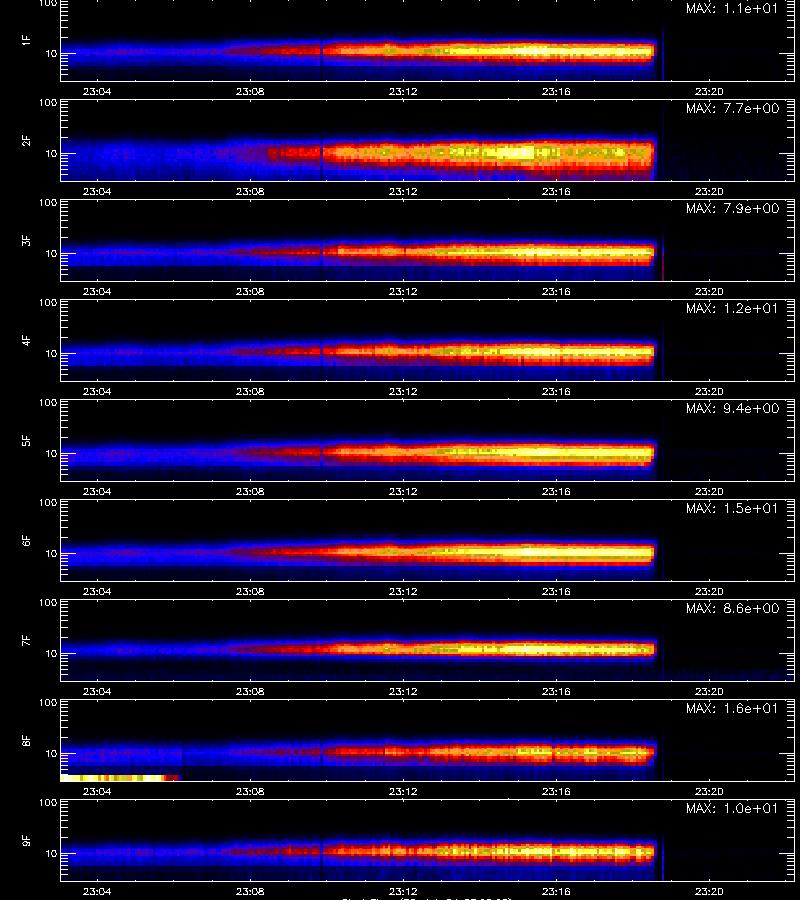Click the 9F panel's 23:12 time label
This screenshot has width=800, height=900.
click(403, 891)
